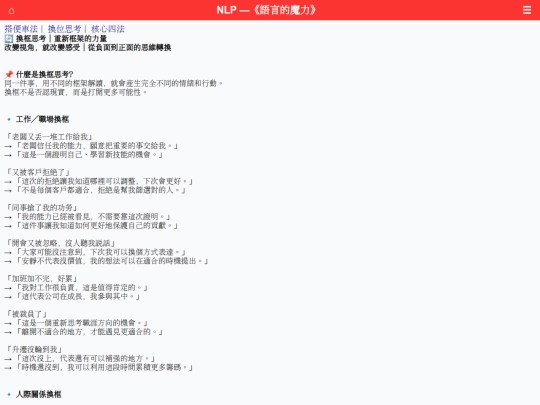Viewport: 540px width, 405px height.
Task: Click the line 「被裁員了」
Action: click(27, 314)
